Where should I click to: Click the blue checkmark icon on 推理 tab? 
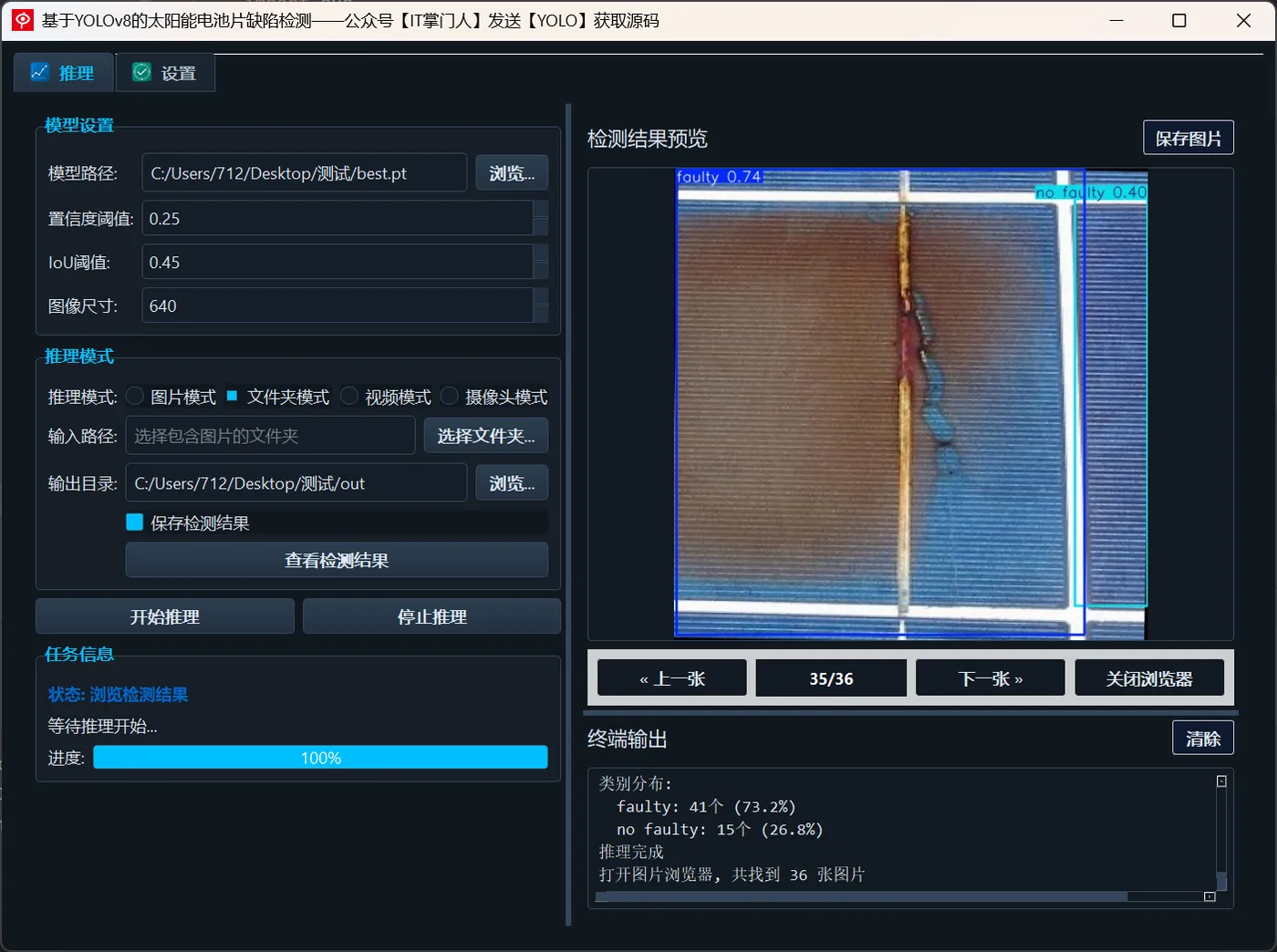[40, 71]
